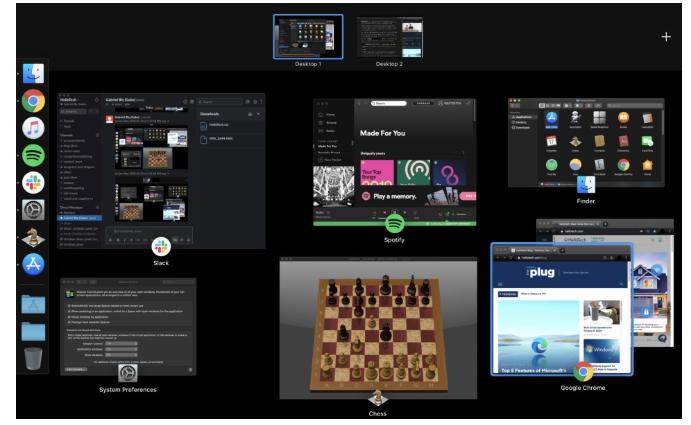Select the System Preferences window preview
Screen dimensions: 691x425
(x=128, y=327)
